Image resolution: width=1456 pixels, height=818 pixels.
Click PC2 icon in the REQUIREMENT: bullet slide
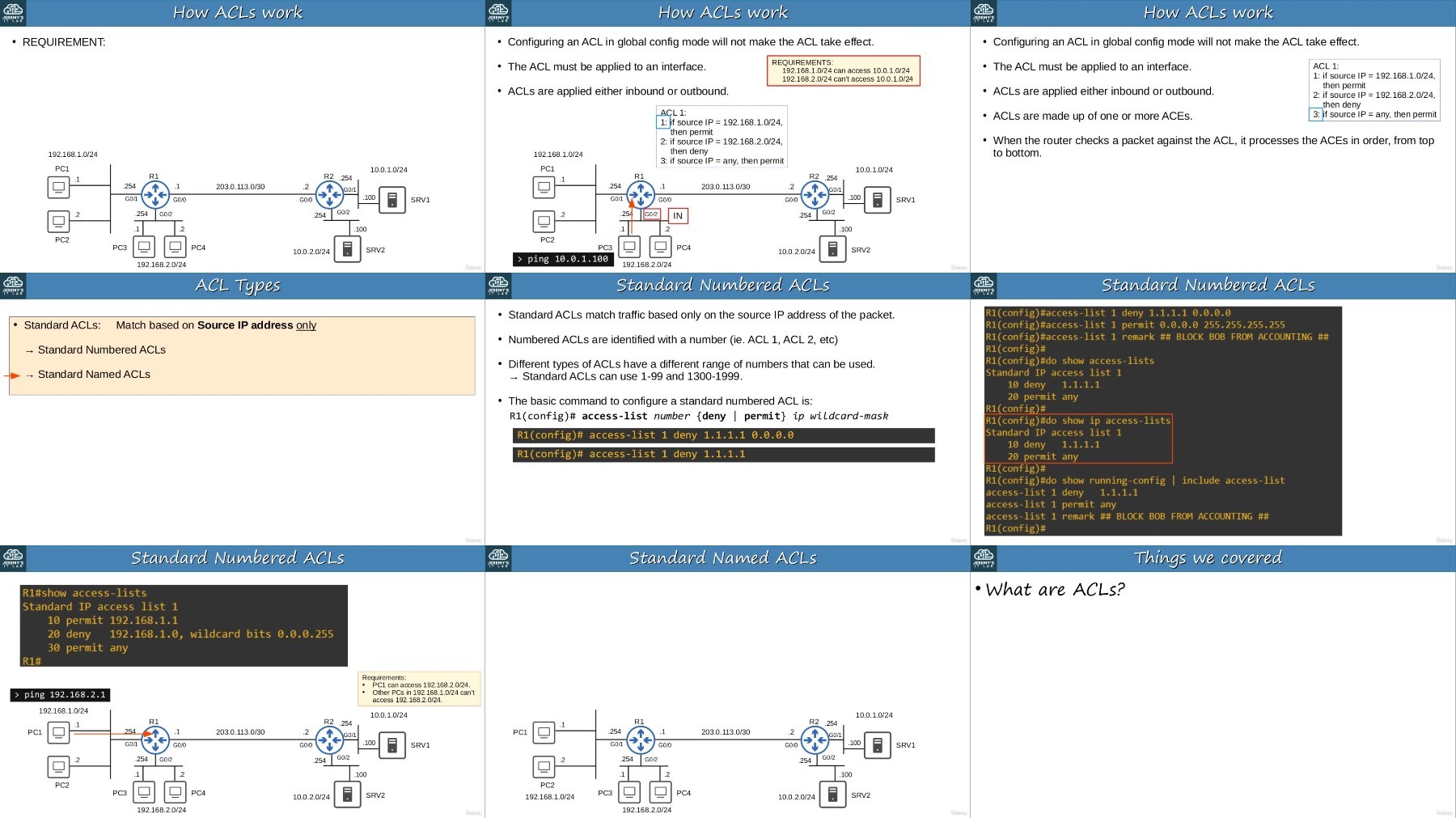[x=59, y=221]
